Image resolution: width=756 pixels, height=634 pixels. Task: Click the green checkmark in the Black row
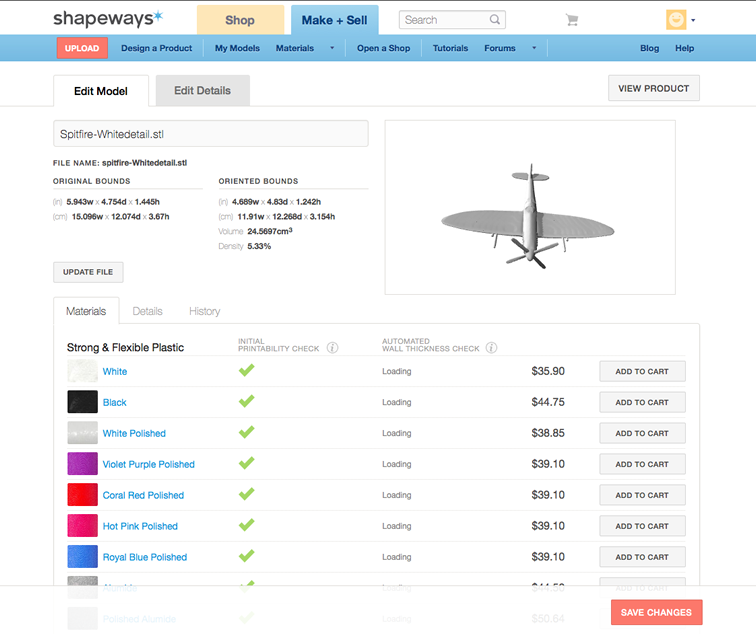pyautogui.click(x=246, y=401)
